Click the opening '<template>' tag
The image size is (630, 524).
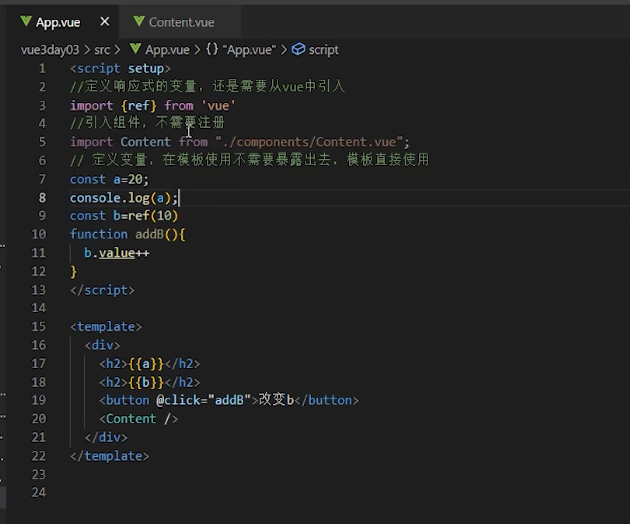coord(106,326)
